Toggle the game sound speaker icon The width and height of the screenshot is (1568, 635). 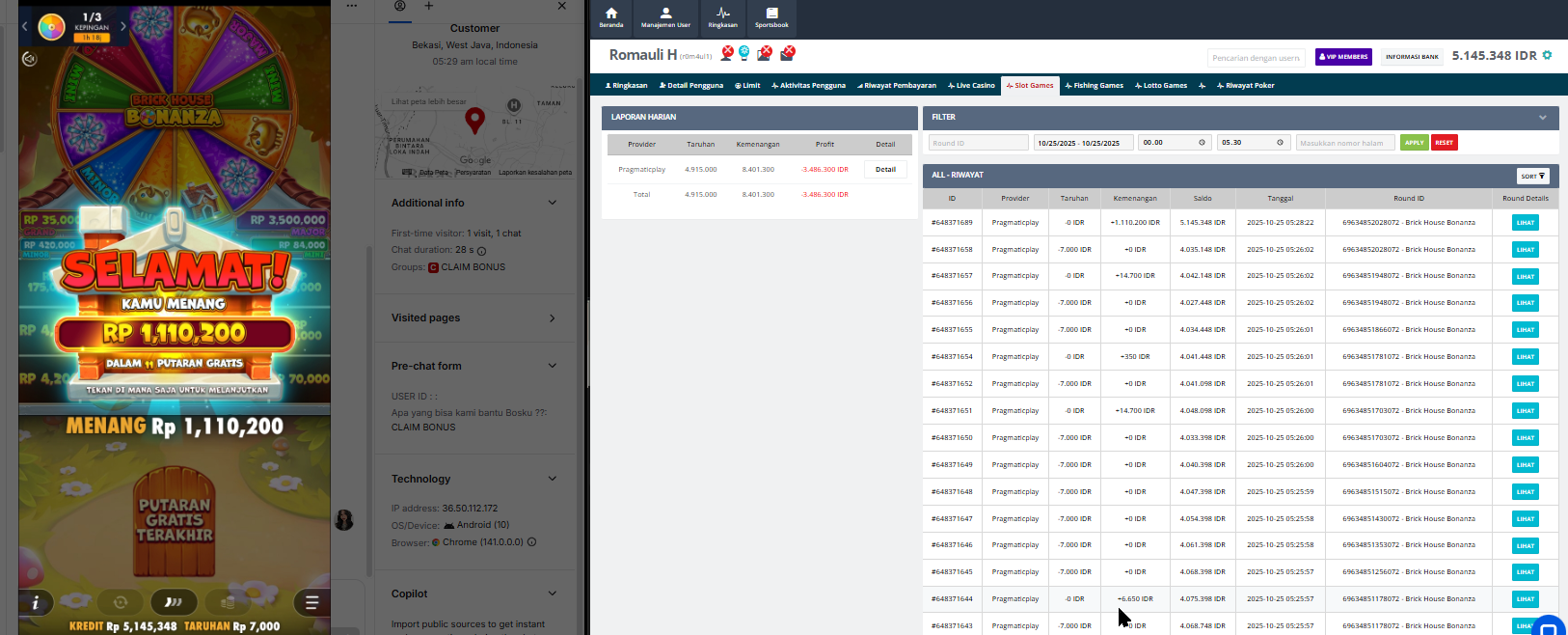click(30, 59)
